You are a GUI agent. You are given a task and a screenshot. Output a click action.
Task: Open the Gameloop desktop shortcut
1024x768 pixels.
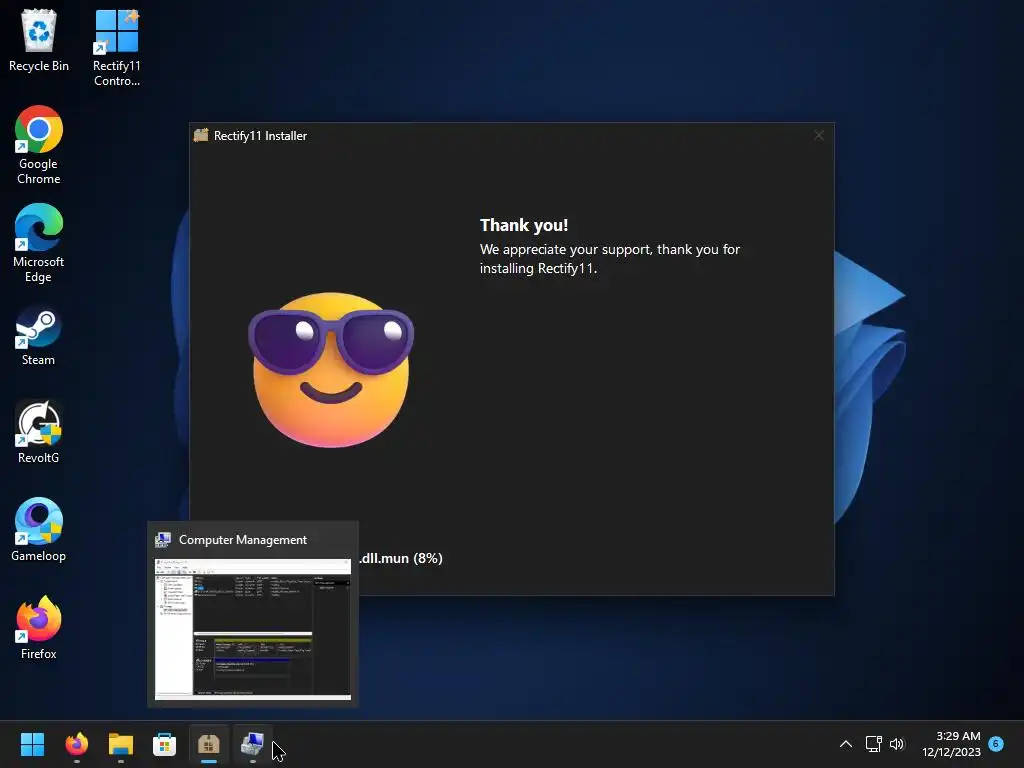tap(39, 530)
